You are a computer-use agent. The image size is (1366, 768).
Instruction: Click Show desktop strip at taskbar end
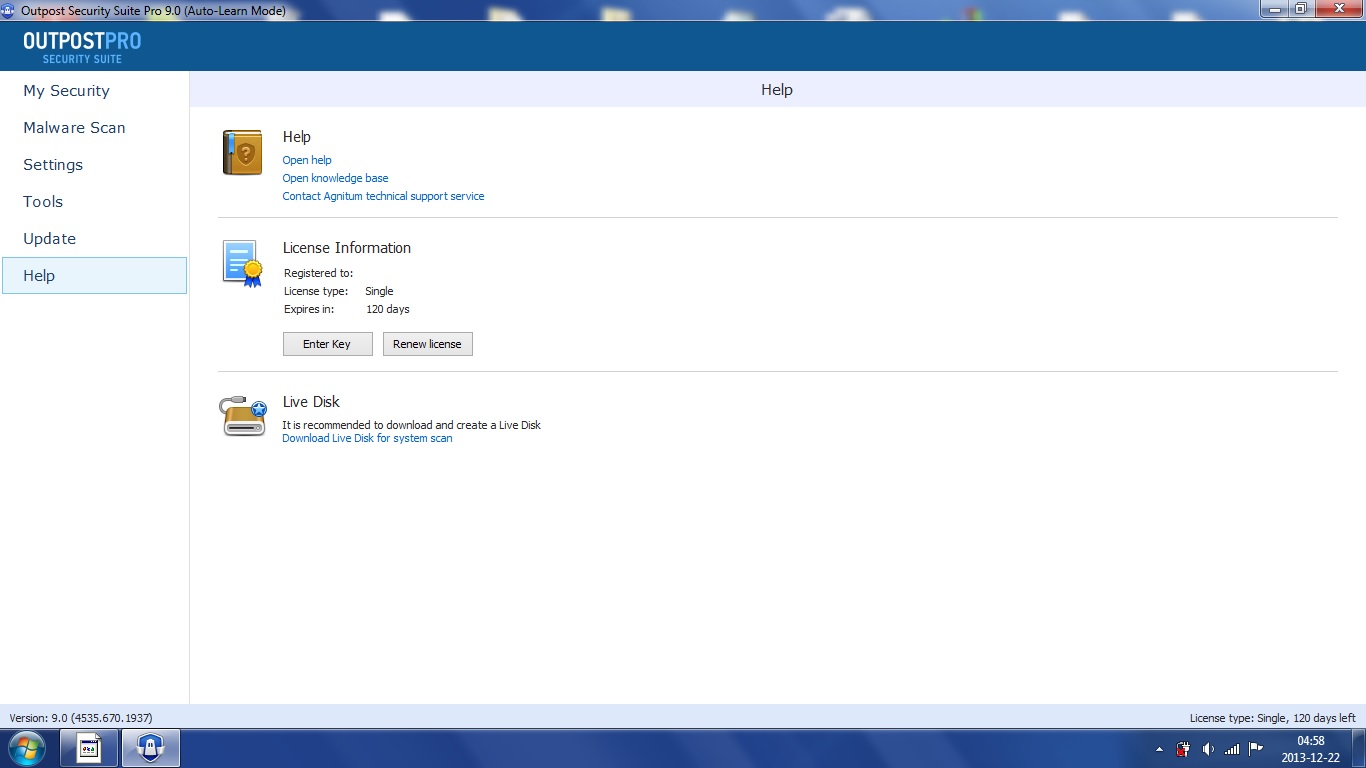tap(1358, 748)
